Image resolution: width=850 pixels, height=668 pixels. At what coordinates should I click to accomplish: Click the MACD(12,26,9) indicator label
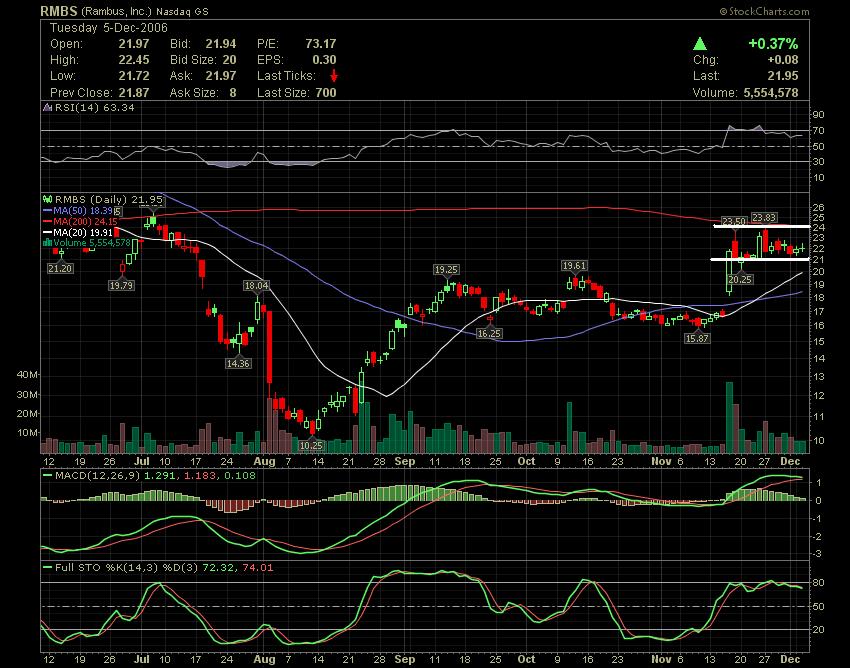[x=98, y=476]
